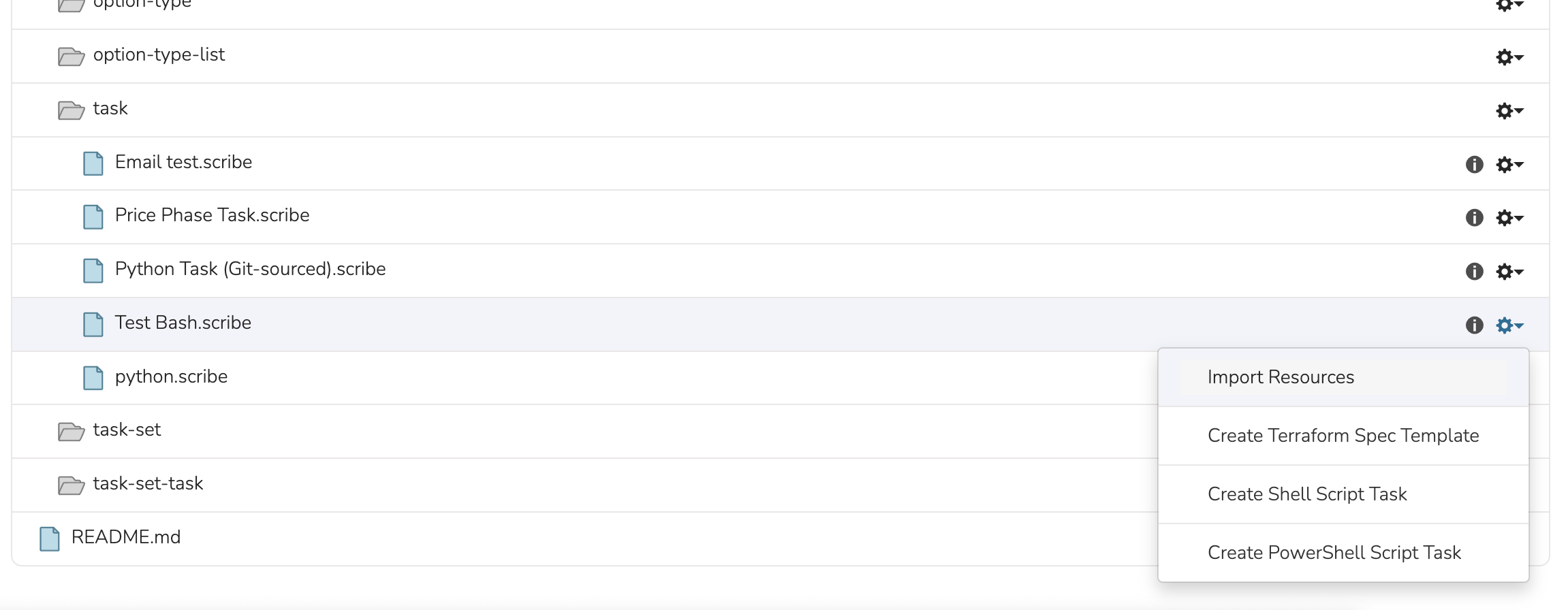Click info icon for Email test.scribe
Image resolution: width=1568 pixels, height=610 pixels.
click(1474, 165)
